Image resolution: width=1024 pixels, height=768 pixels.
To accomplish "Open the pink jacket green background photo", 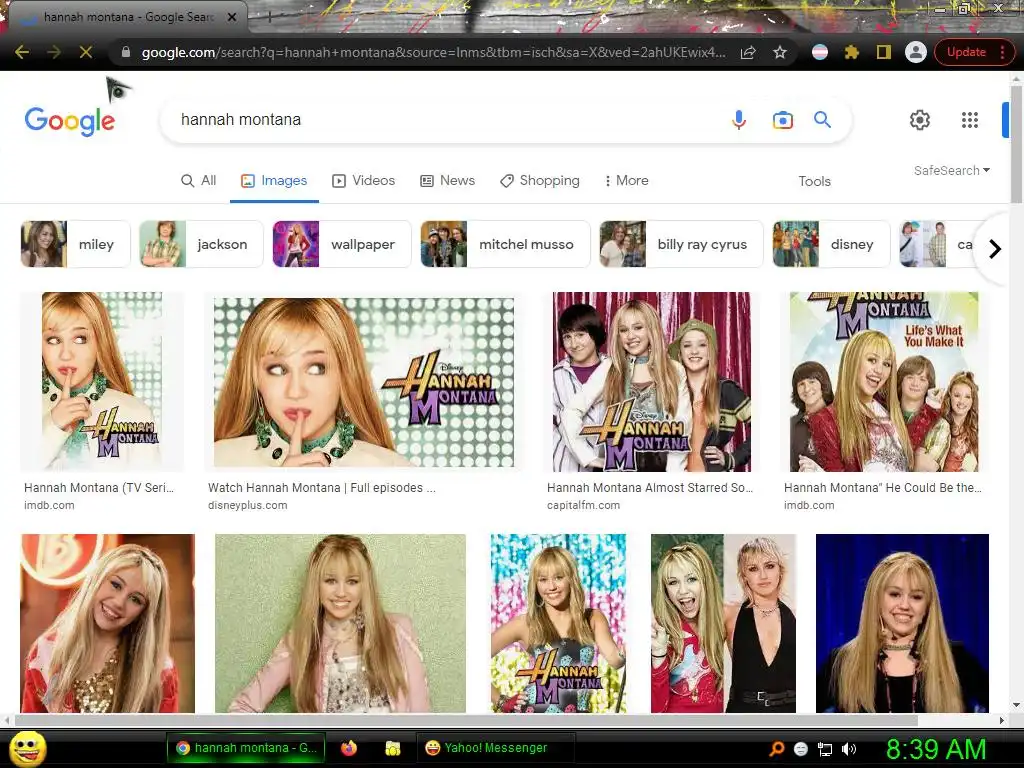I will click(x=340, y=623).
